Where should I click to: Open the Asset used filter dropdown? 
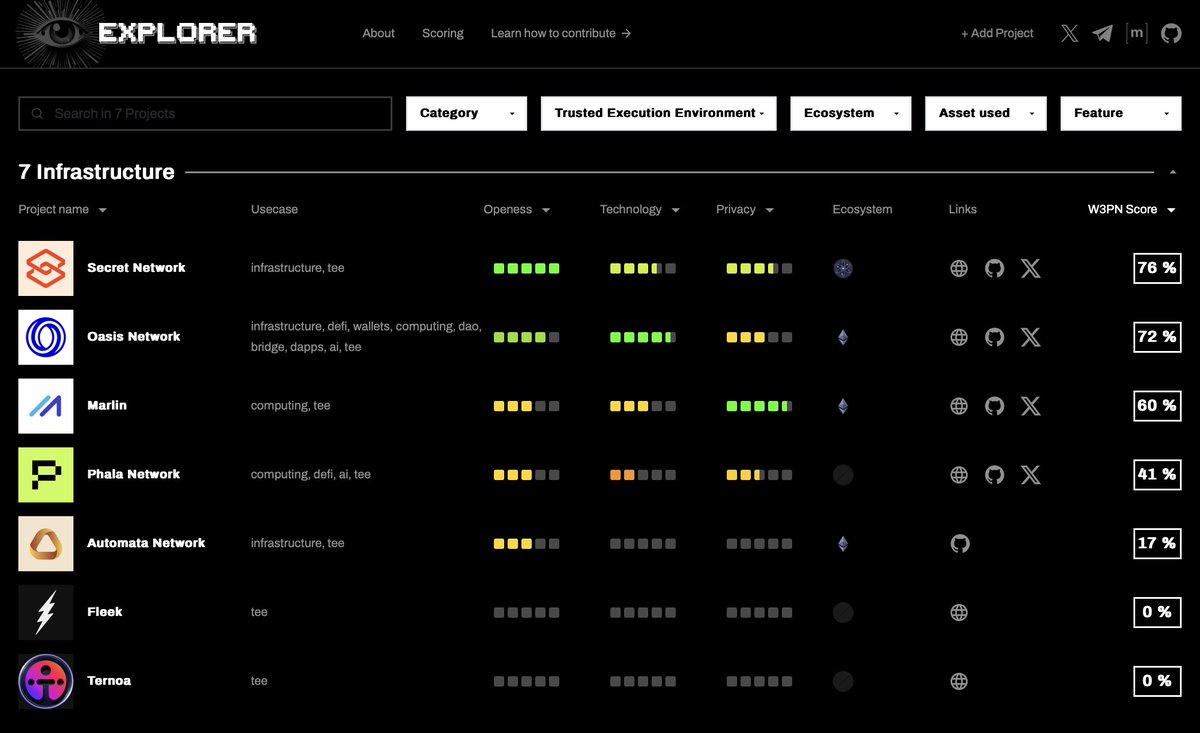click(986, 113)
